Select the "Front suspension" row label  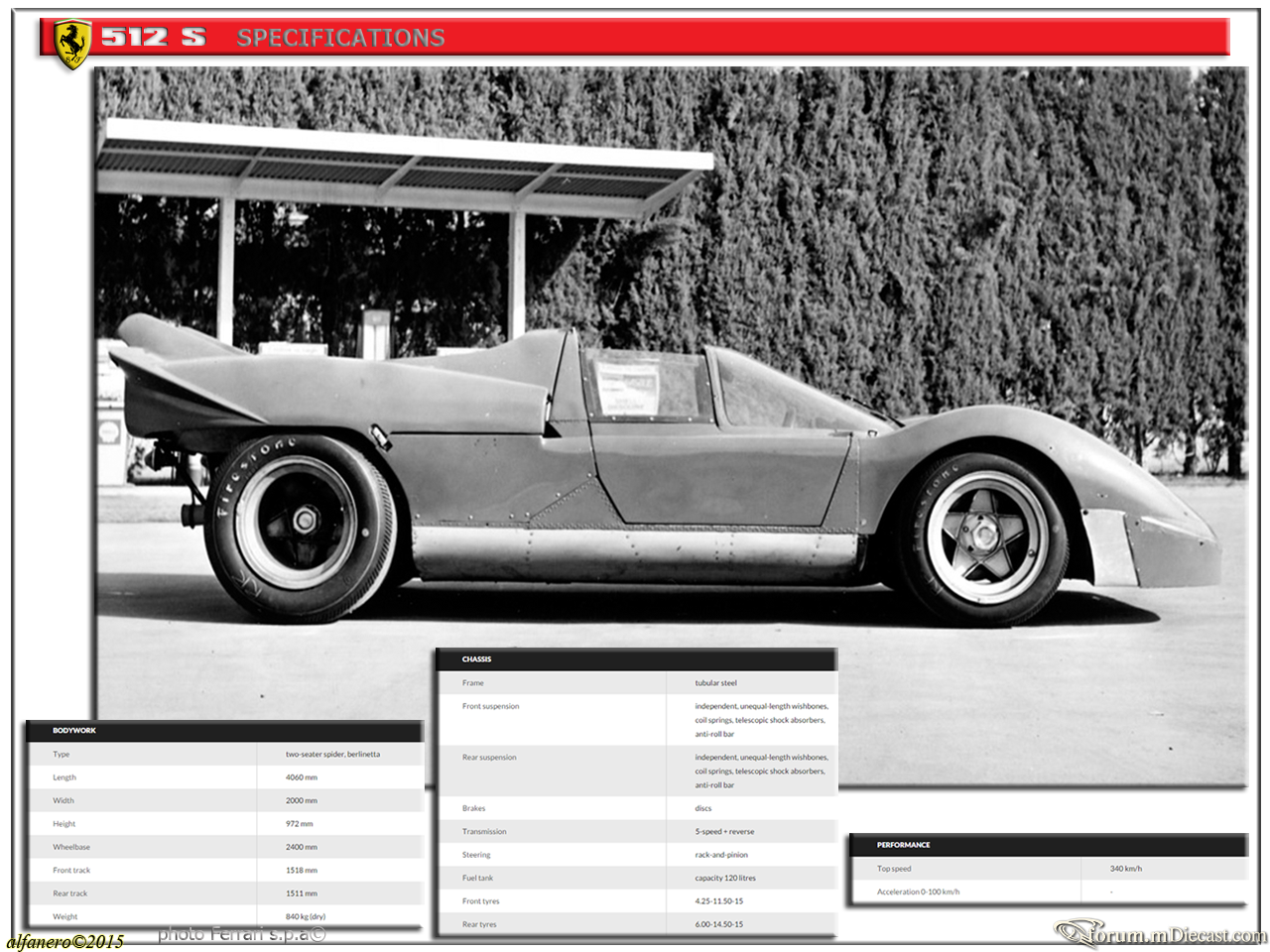point(490,706)
